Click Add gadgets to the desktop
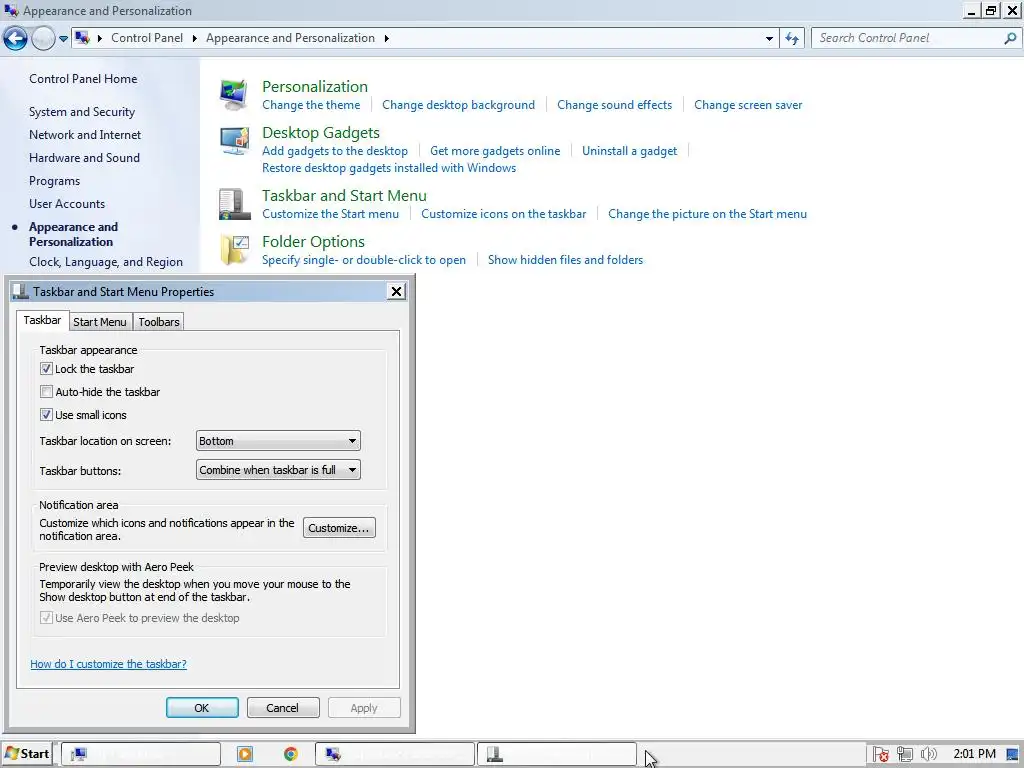The width and height of the screenshot is (1024, 768). (x=335, y=151)
